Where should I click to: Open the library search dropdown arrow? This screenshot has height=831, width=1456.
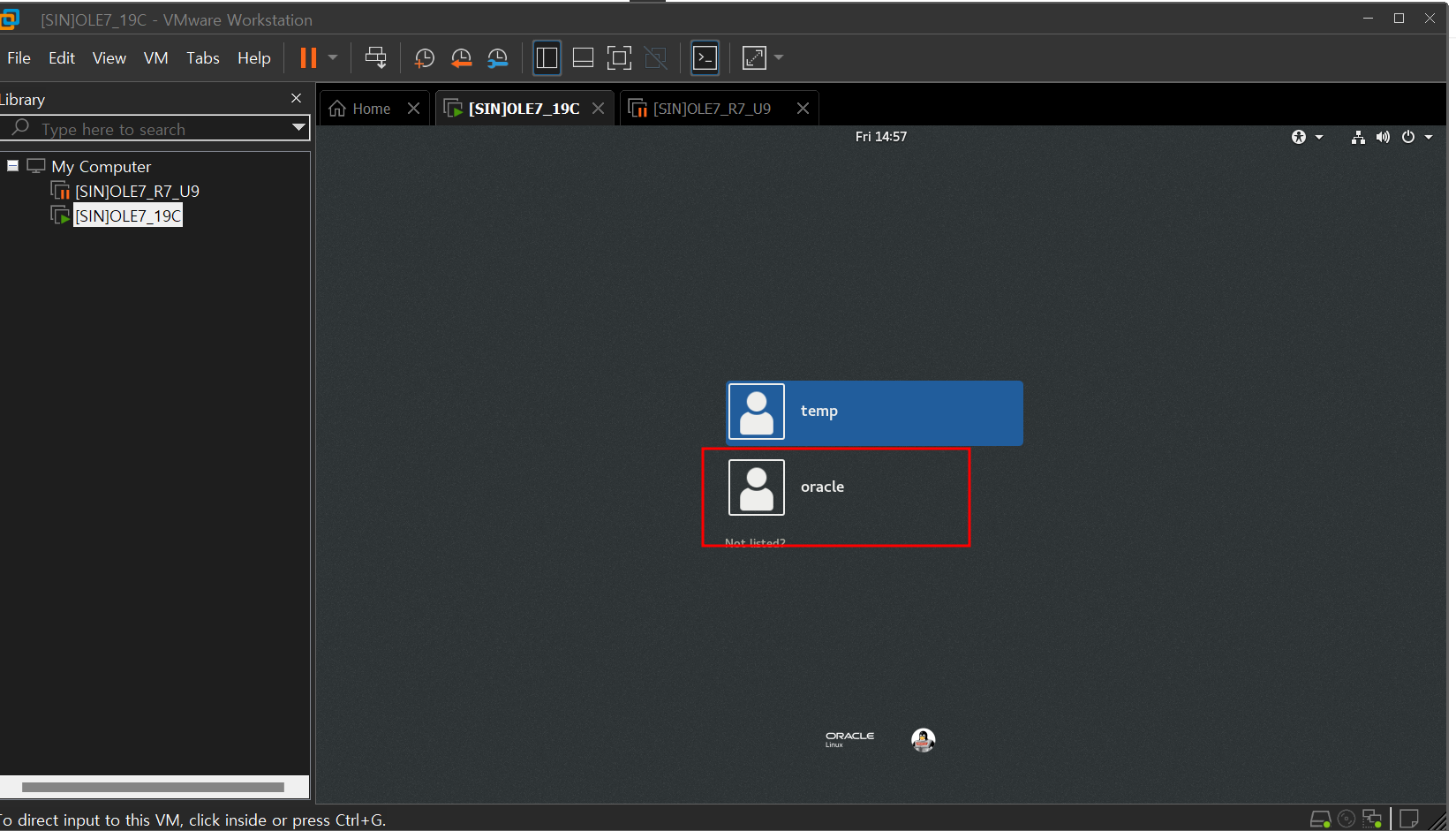pos(299,128)
